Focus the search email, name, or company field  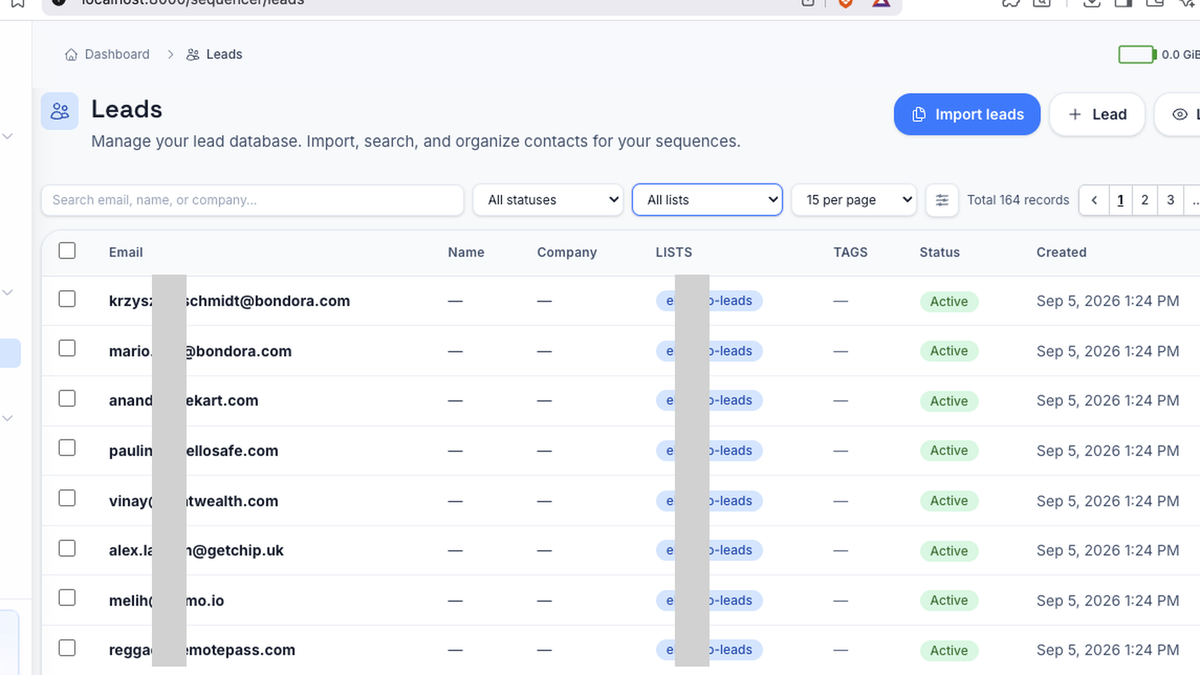pyautogui.click(x=252, y=200)
